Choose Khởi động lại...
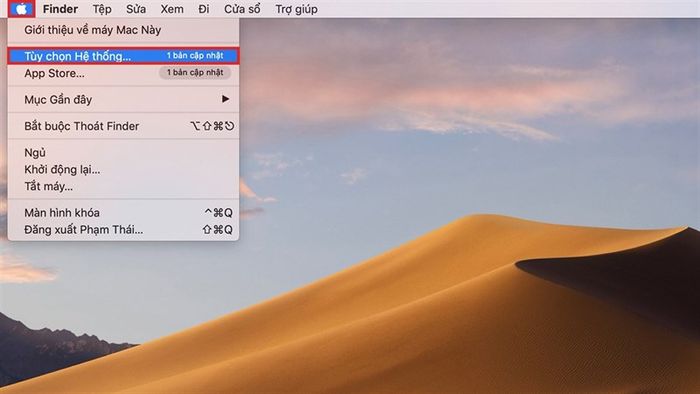The height and width of the screenshot is (394, 700). [x=123, y=170]
